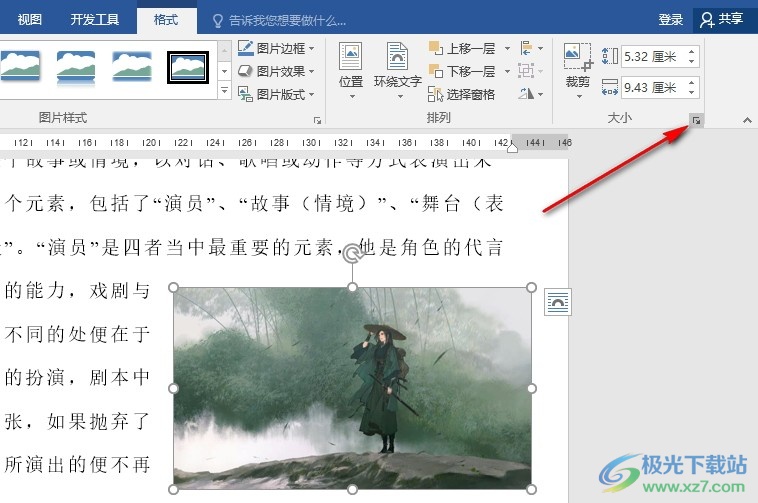
Task: Click the bottom-center picture resize handle
Action: 352,489
